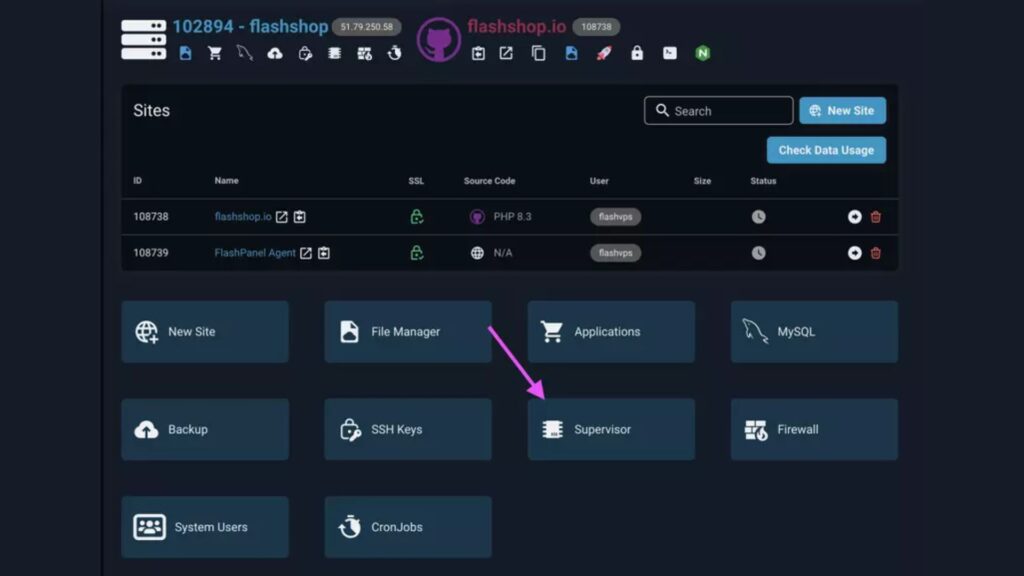Click the flashshop.io site title heading
Viewport: 1024px width, 576px height.
[x=517, y=27]
